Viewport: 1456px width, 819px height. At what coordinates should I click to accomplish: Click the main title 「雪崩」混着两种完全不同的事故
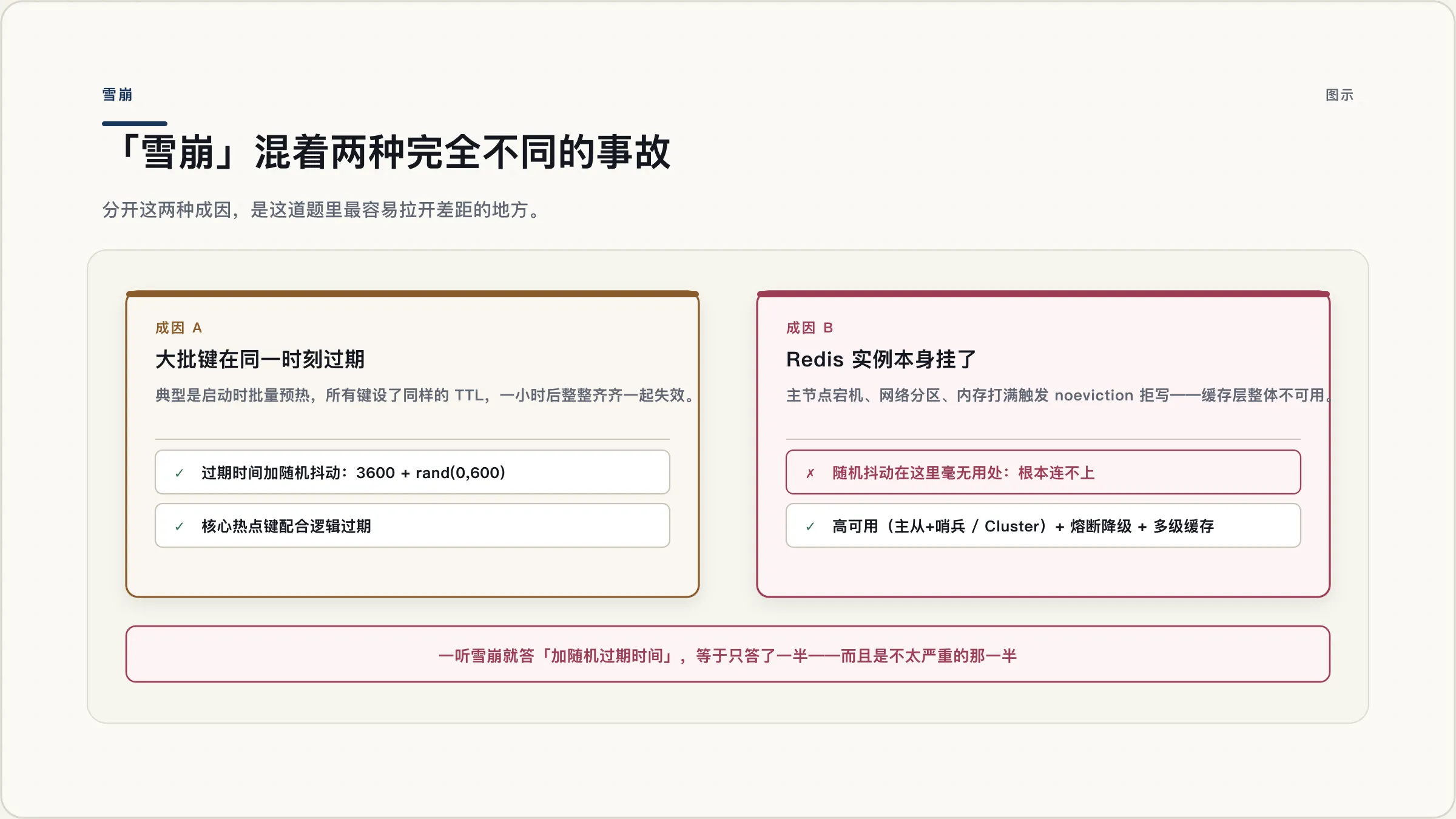[x=393, y=152]
